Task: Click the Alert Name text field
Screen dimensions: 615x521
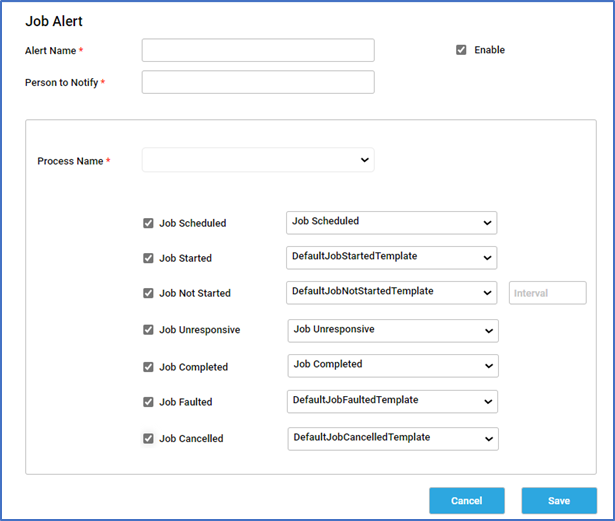Action: coord(258,50)
